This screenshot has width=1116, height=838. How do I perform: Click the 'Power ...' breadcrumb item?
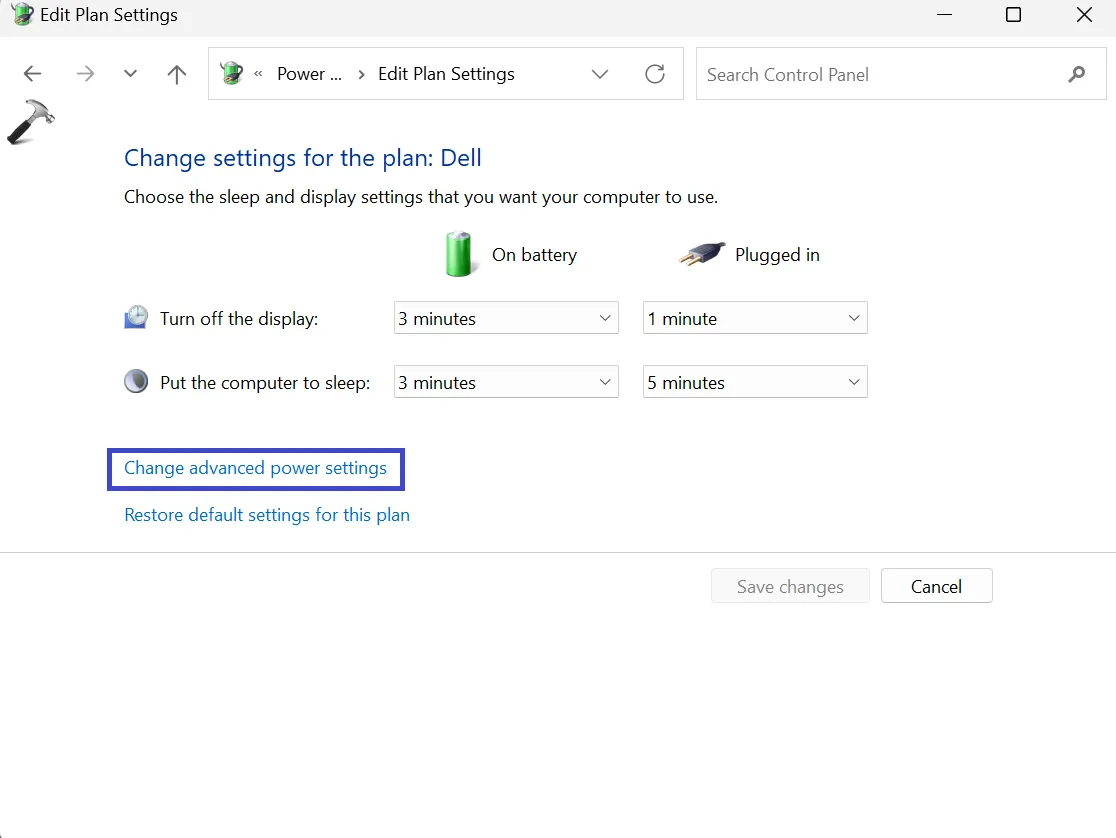[x=308, y=74]
